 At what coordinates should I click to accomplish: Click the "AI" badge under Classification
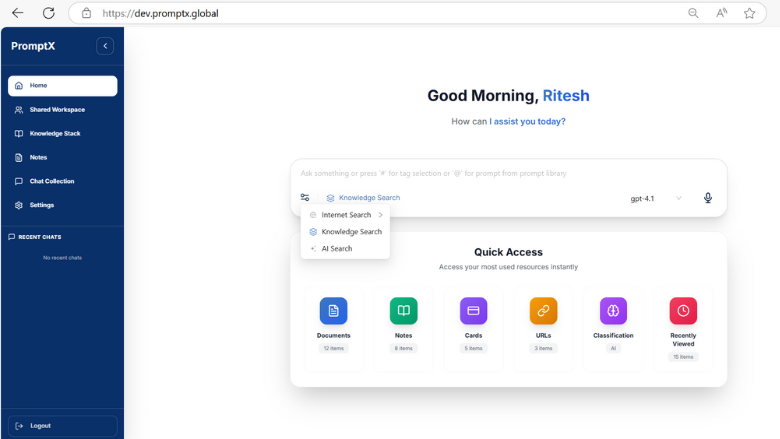pos(613,349)
